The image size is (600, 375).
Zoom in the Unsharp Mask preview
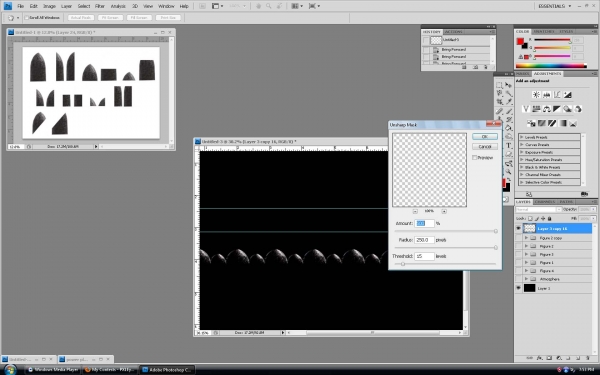click(444, 211)
